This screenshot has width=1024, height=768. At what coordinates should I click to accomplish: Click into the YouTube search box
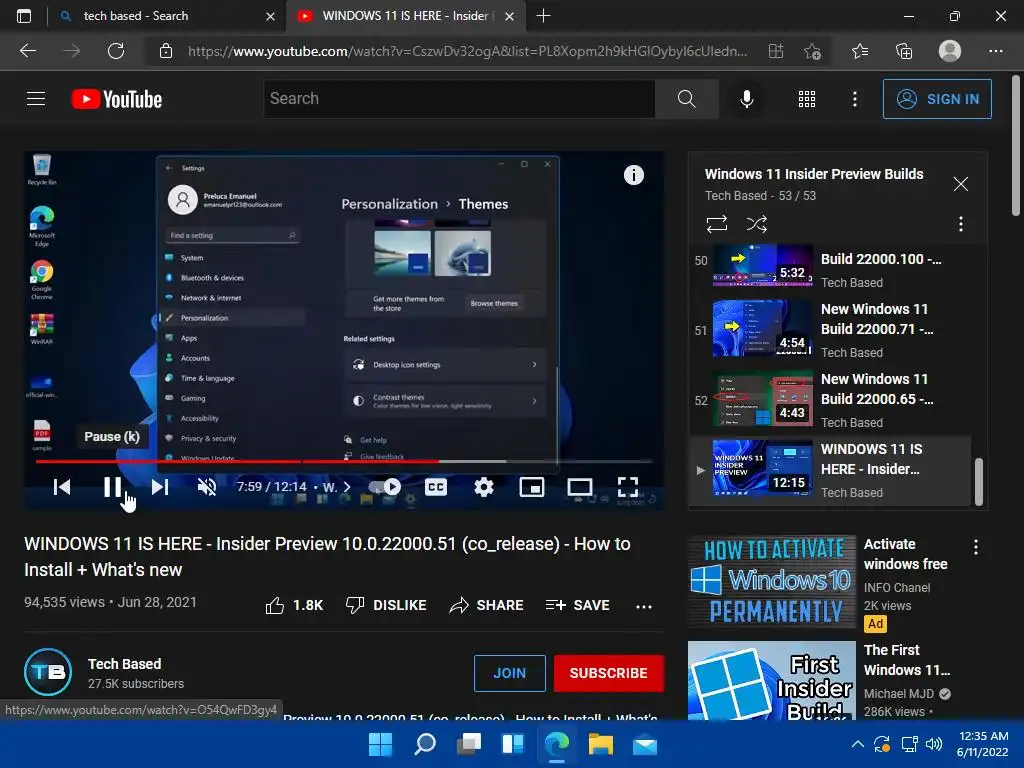[x=459, y=99]
